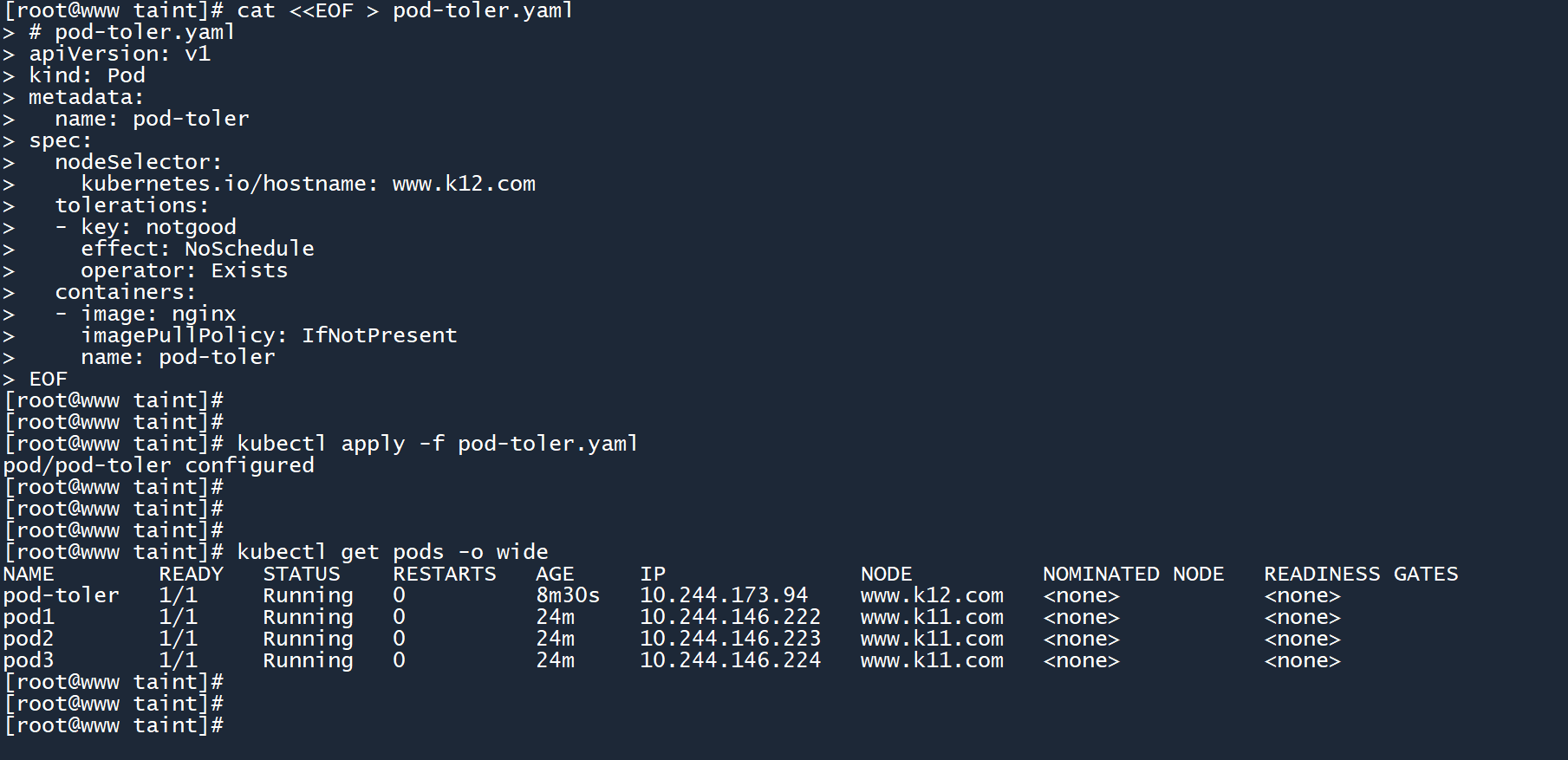Click the pod1 row name
1568x760 pixels.
pyautogui.click(x=29, y=618)
